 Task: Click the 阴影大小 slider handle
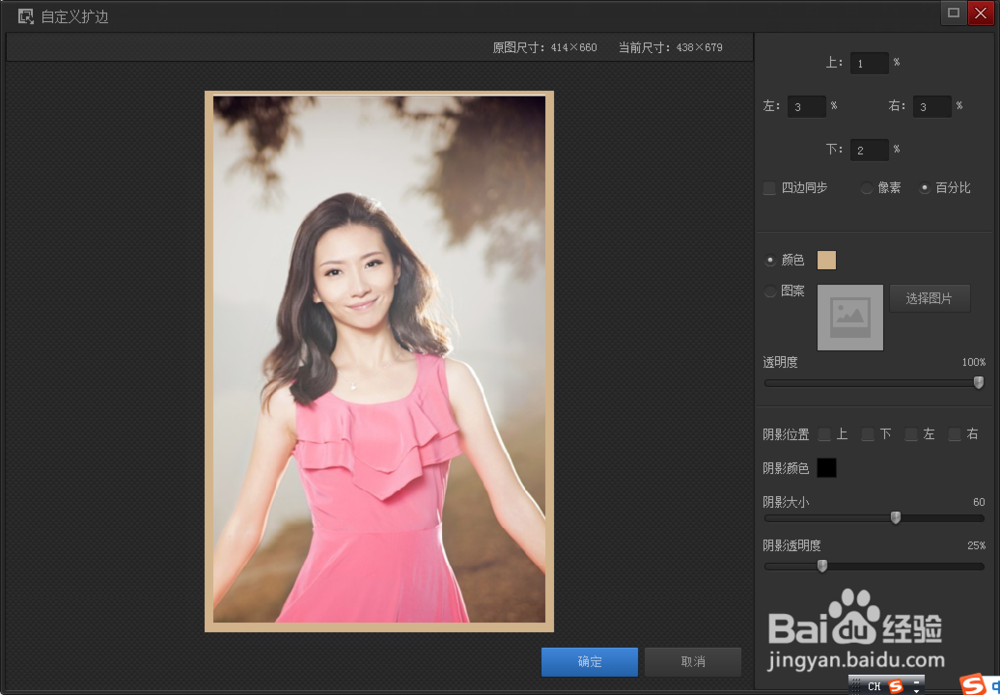pos(895,518)
